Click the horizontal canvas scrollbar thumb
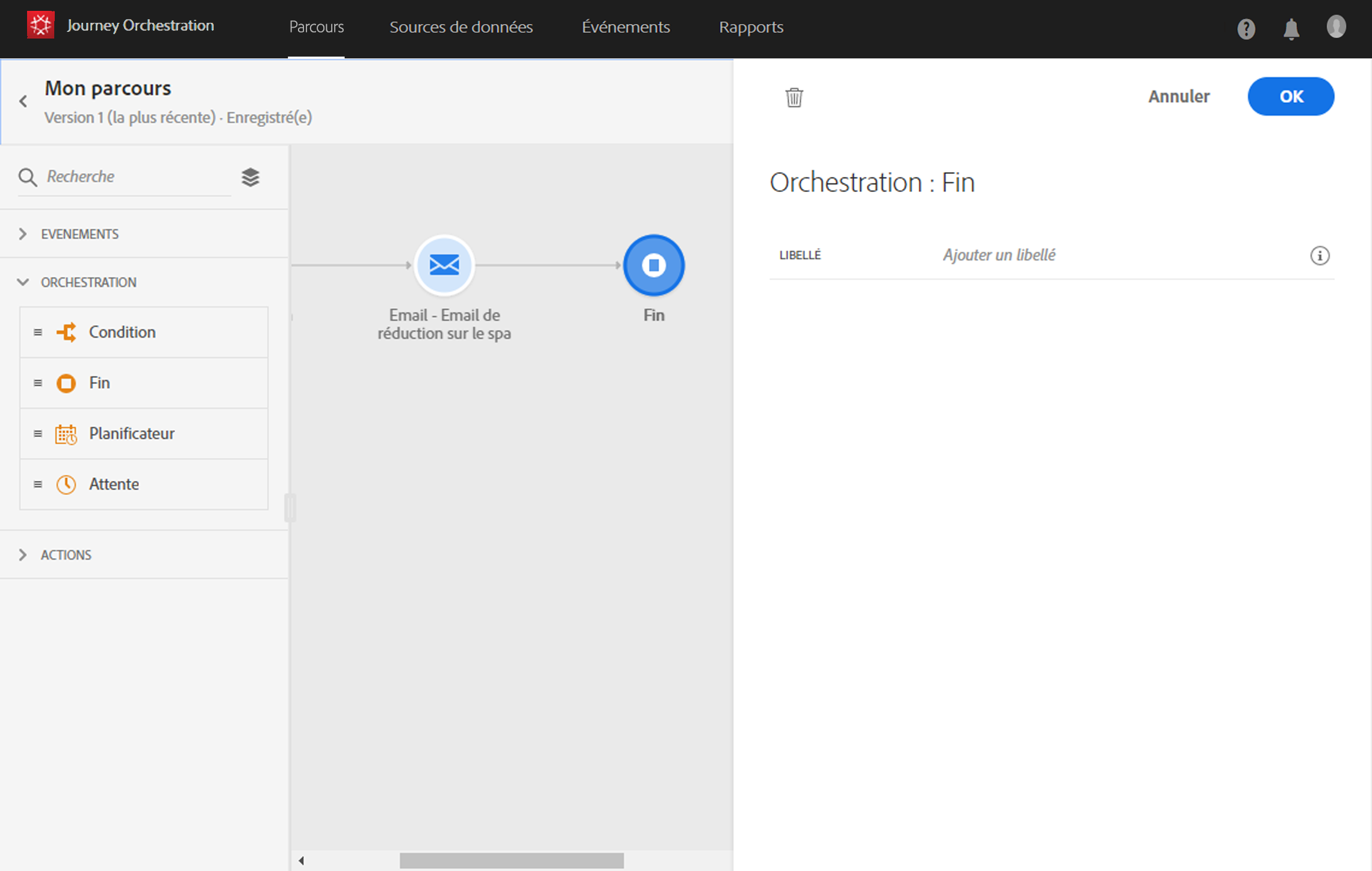 coord(511,860)
